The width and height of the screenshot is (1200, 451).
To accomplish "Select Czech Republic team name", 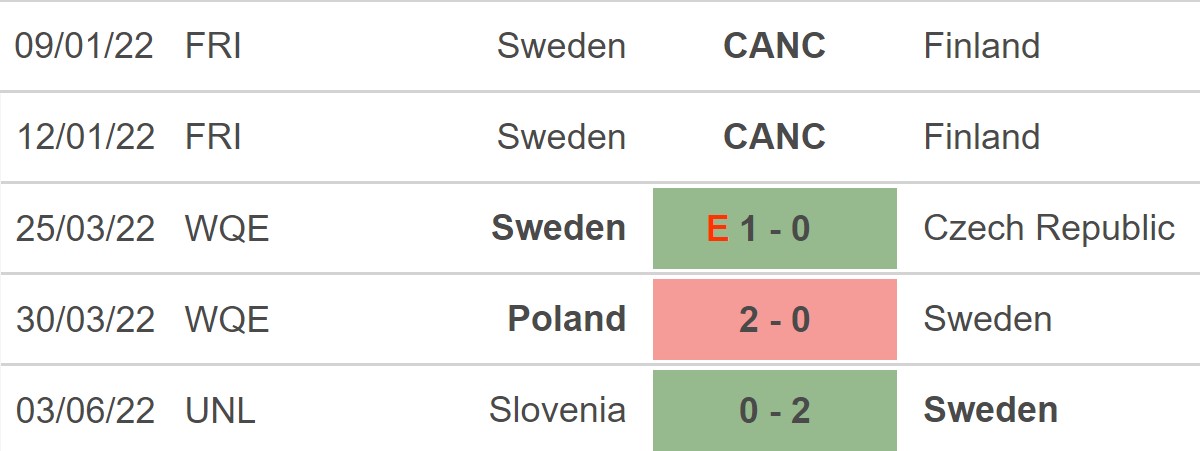I will click(1049, 229).
